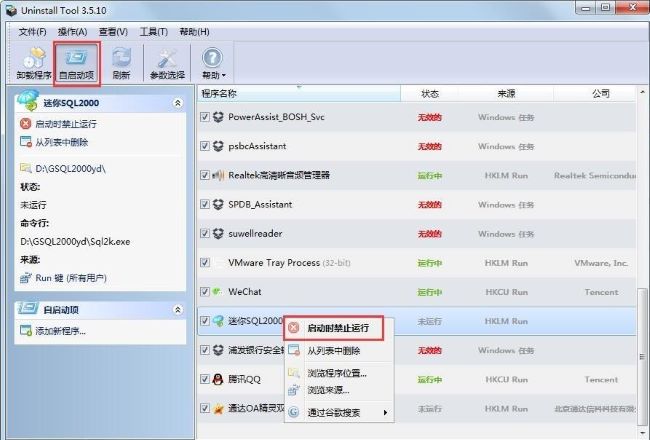The height and width of the screenshot is (440, 650).
Task: Sort by 状态 column header
Action: (x=429, y=94)
